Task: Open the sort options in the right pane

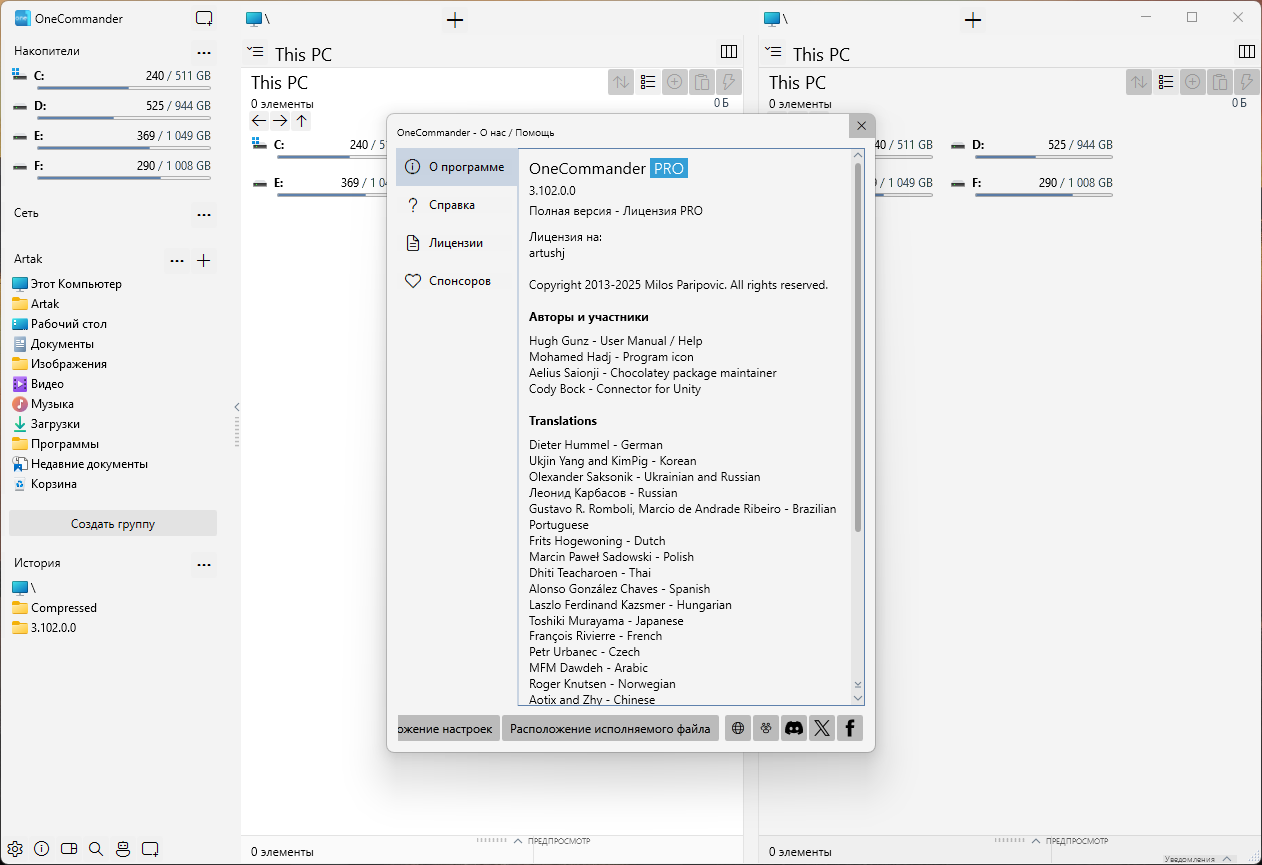Action: point(1139,82)
